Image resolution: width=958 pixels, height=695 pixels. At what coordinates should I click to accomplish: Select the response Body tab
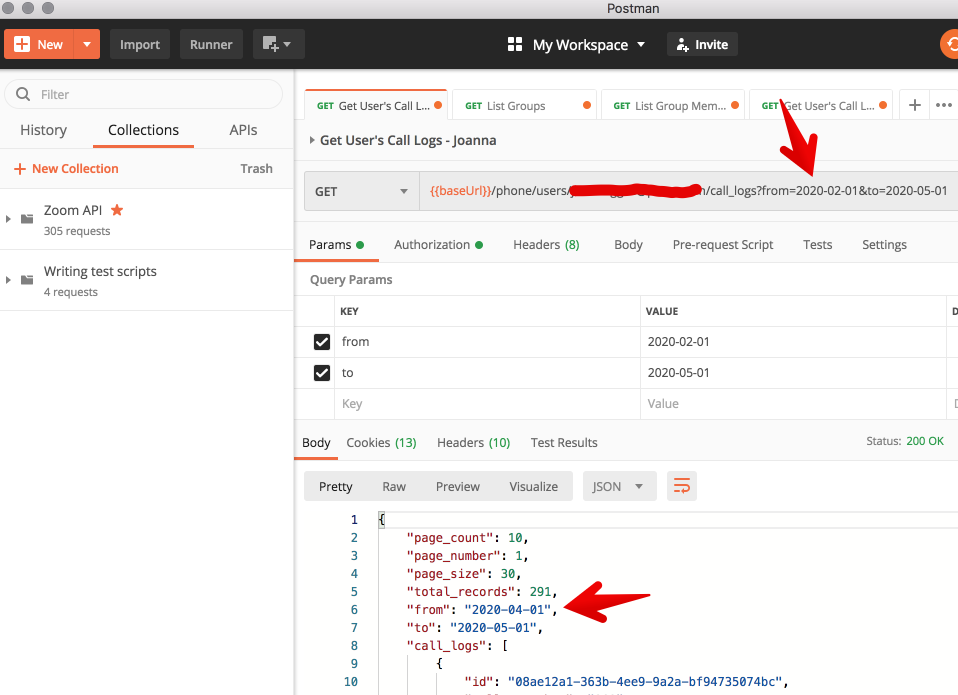316,443
